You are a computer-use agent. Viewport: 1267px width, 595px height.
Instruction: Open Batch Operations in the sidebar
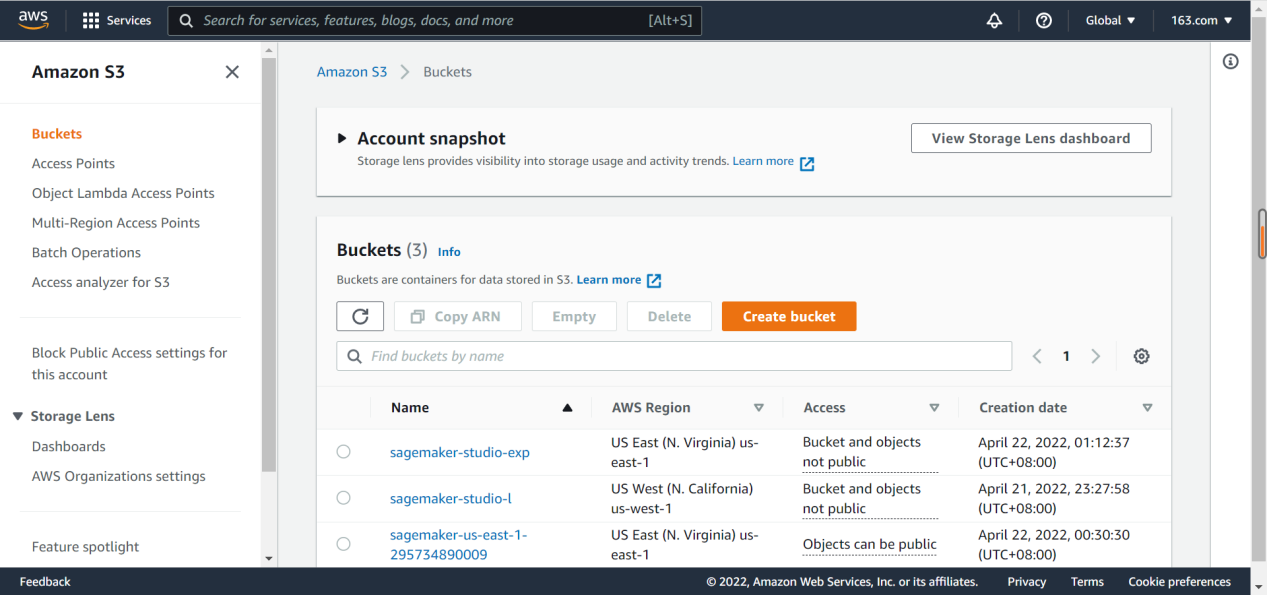click(86, 252)
